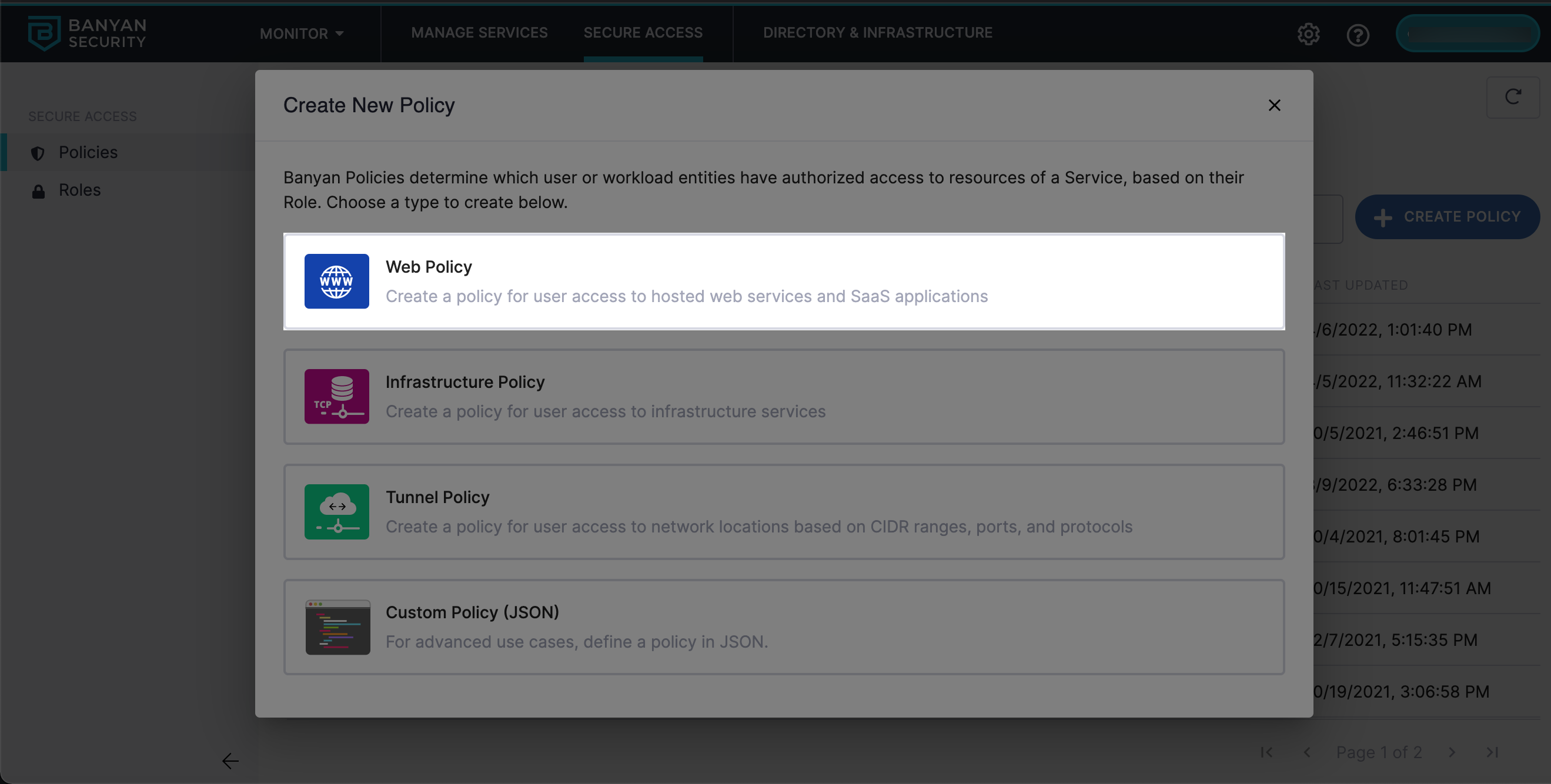Collapse sidebar with the left arrow
Image resolution: width=1551 pixels, height=784 pixels.
pos(230,761)
